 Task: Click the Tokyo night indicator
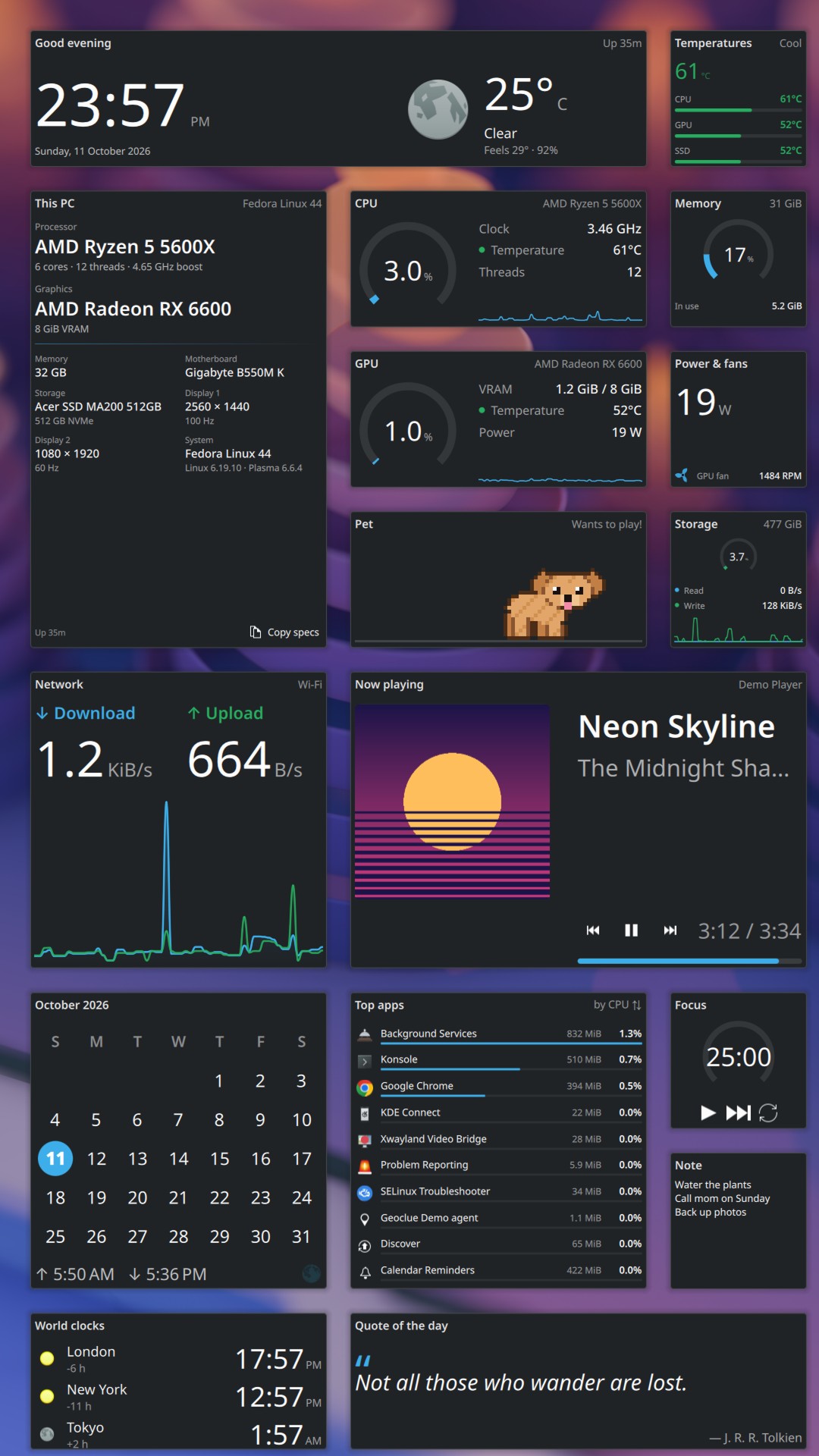coord(47,1434)
